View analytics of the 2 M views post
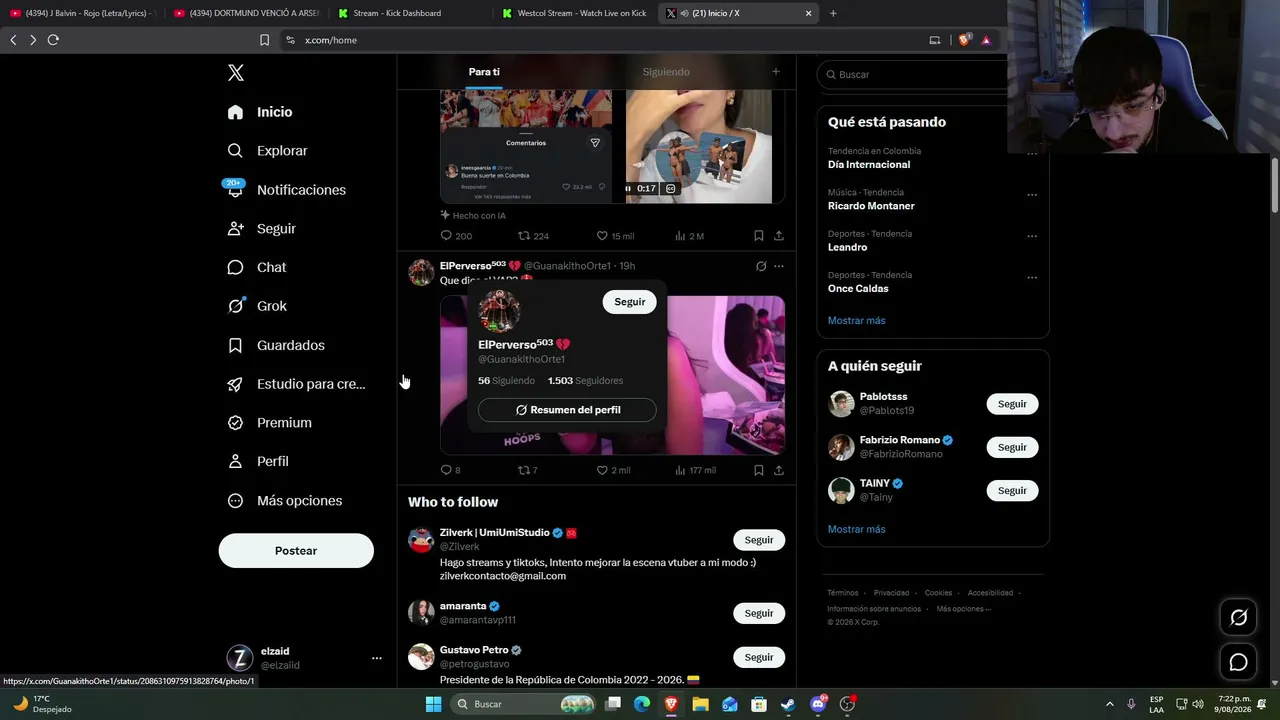1280x720 pixels. tap(690, 236)
